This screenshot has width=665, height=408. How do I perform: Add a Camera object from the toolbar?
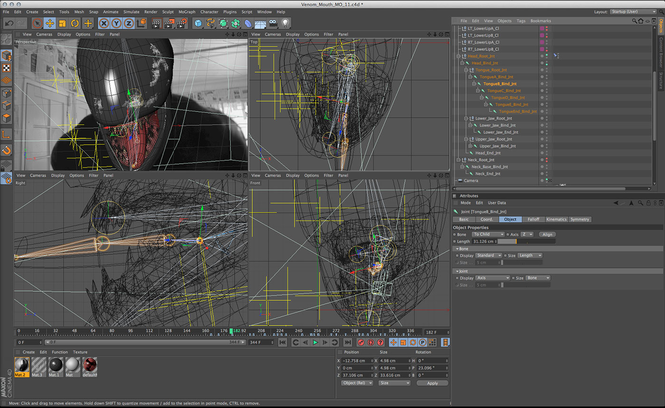click(x=273, y=23)
